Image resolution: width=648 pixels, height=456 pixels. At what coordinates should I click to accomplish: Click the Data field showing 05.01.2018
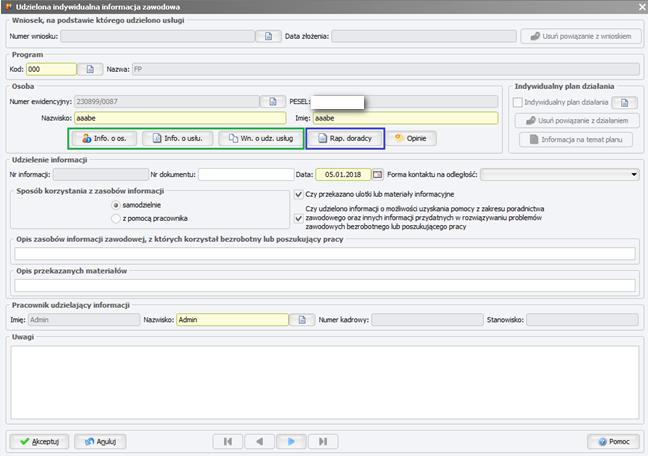click(x=343, y=174)
